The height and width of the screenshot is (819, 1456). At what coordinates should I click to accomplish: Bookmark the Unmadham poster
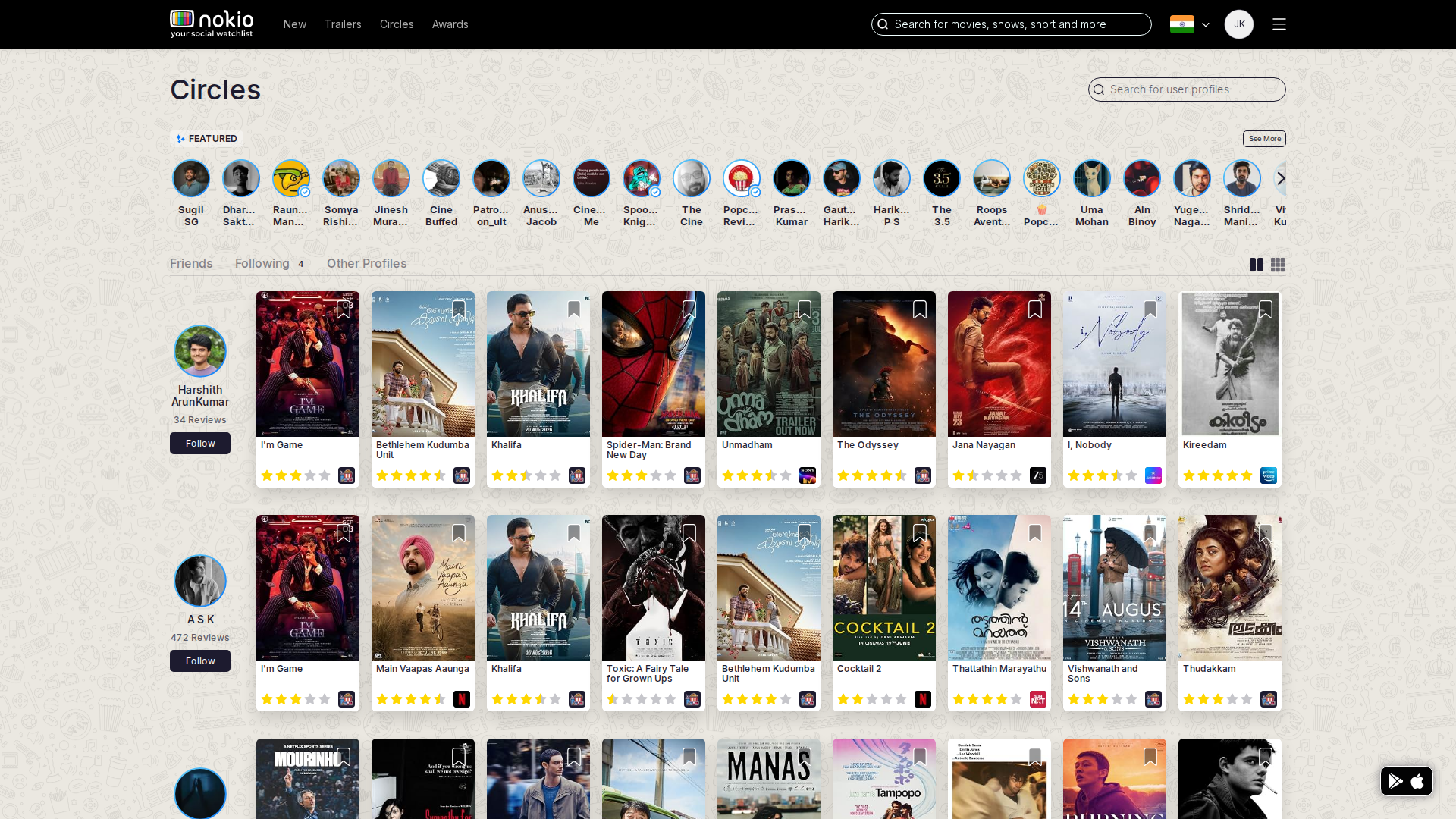tap(805, 309)
